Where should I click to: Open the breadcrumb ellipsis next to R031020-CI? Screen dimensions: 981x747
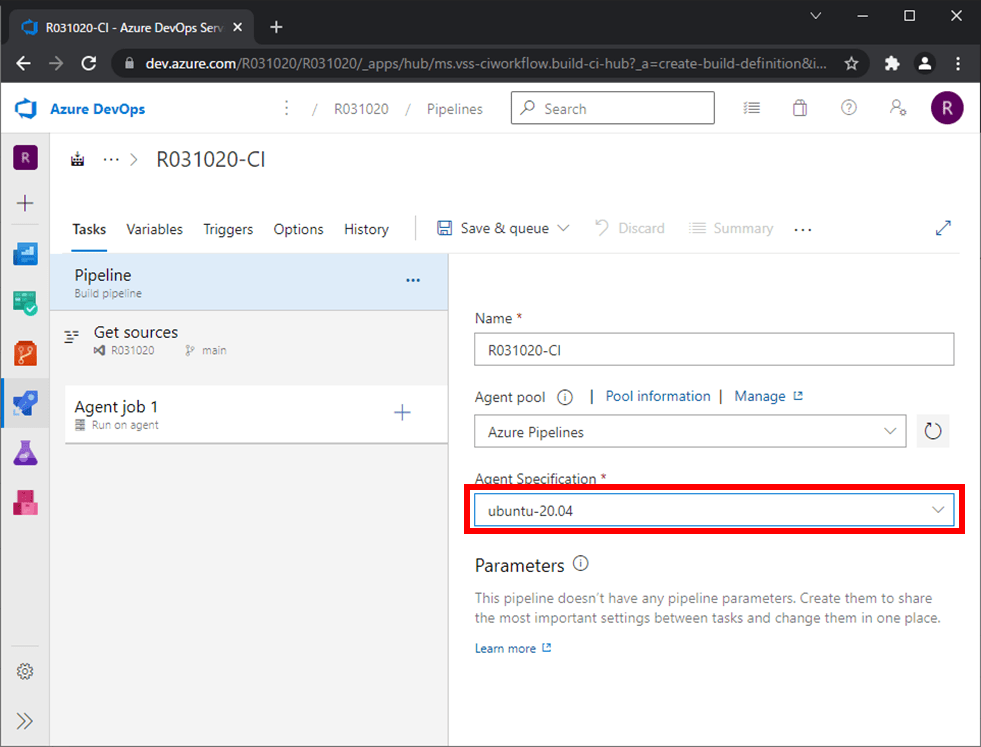[x=111, y=160]
